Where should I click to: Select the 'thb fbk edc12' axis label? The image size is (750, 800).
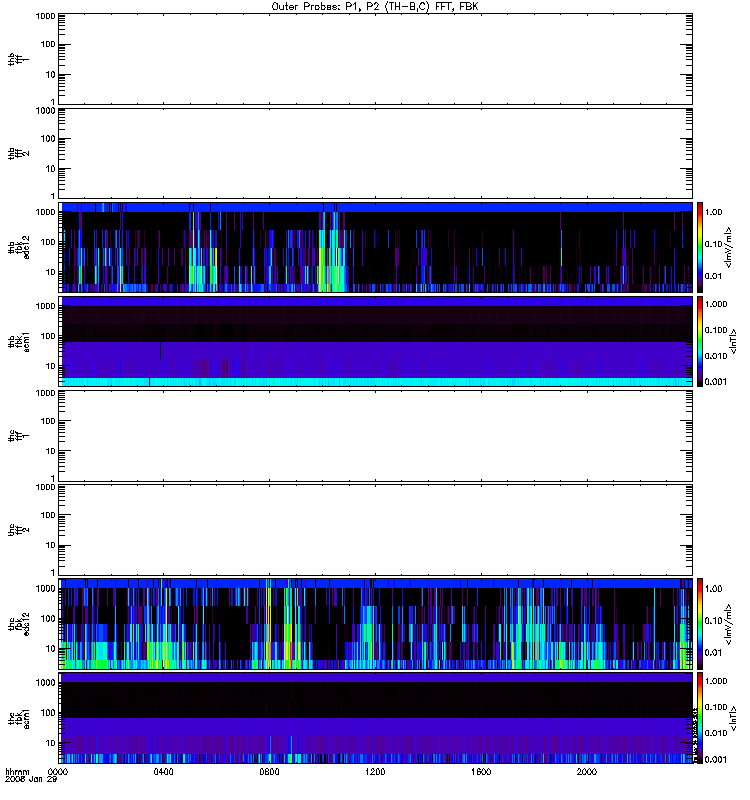pos(18,247)
